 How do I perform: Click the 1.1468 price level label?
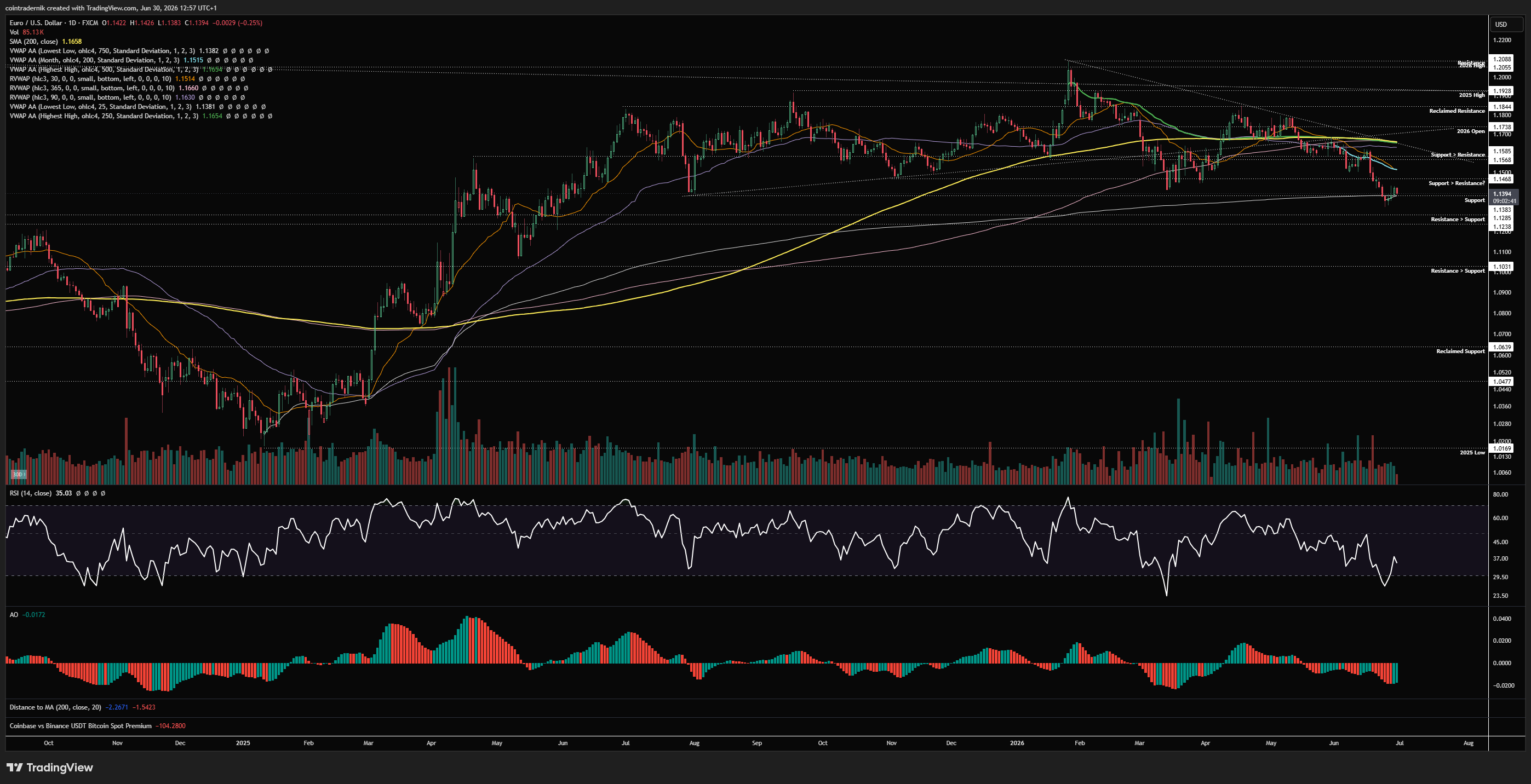click(x=1502, y=179)
